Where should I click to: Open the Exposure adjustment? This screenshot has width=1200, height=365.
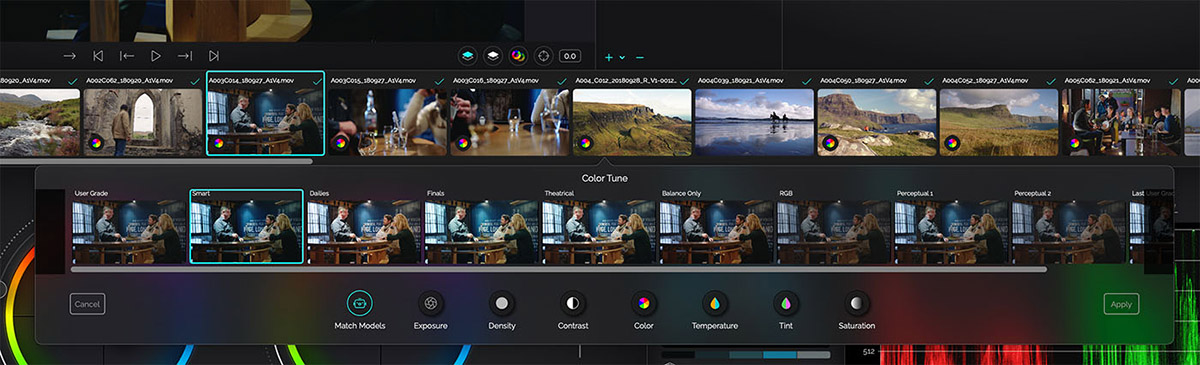430,303
